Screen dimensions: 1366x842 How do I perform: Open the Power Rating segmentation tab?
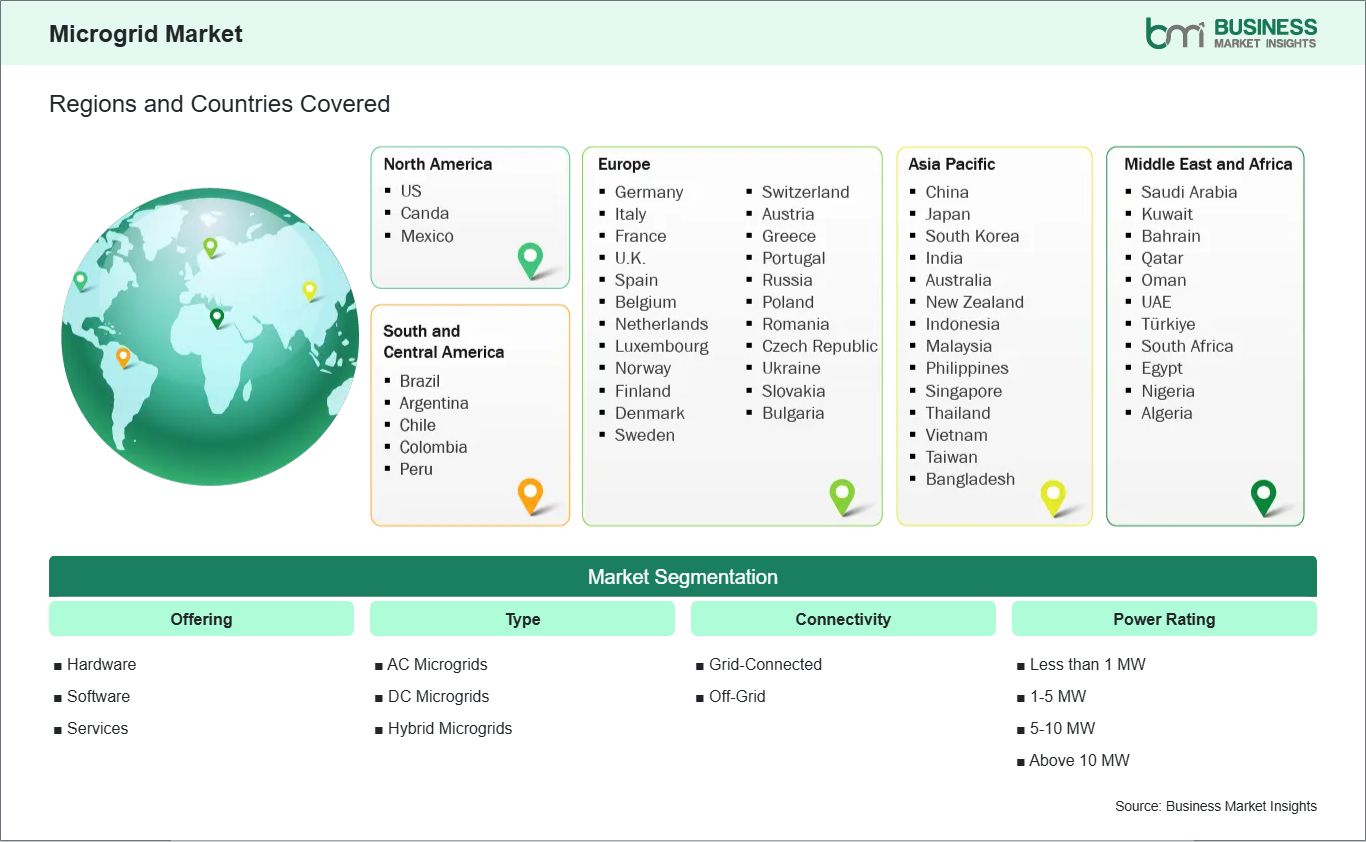(x=1164, y=618)
